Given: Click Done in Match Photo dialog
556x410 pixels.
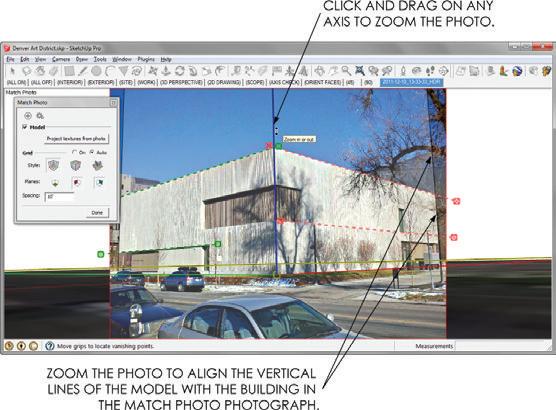Looking at the screenshot, I should (x=97, y=213).
